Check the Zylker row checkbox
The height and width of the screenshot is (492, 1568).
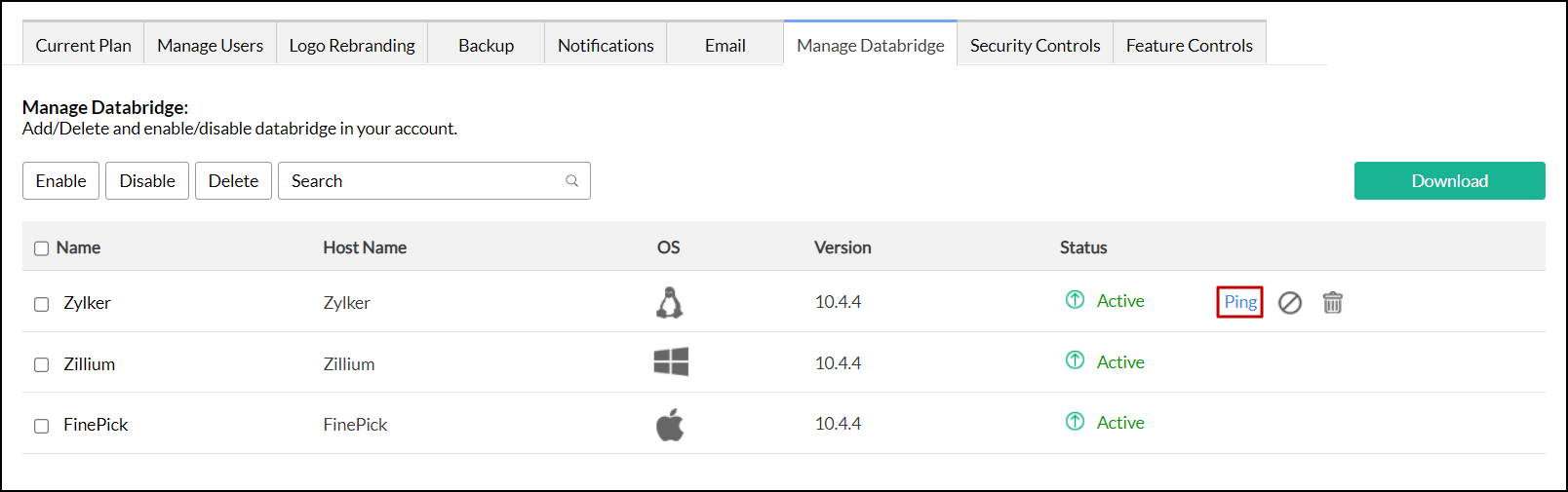pos(42,304)
